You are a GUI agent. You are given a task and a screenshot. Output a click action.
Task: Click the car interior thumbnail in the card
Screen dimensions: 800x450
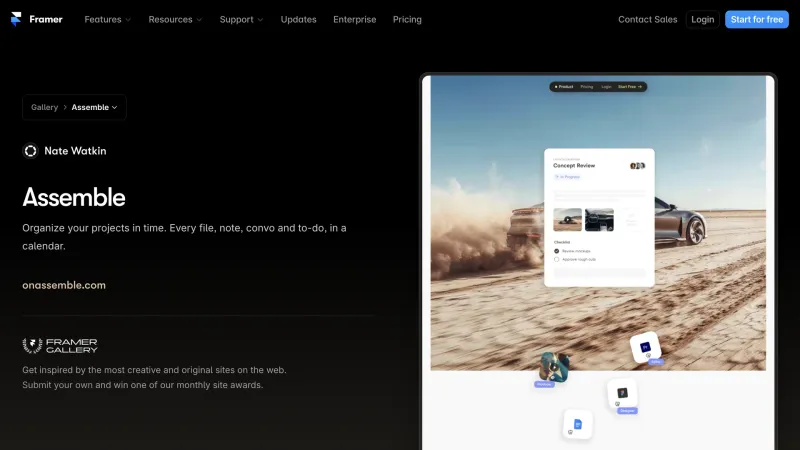pyautogui.click(x=599, y=220)
